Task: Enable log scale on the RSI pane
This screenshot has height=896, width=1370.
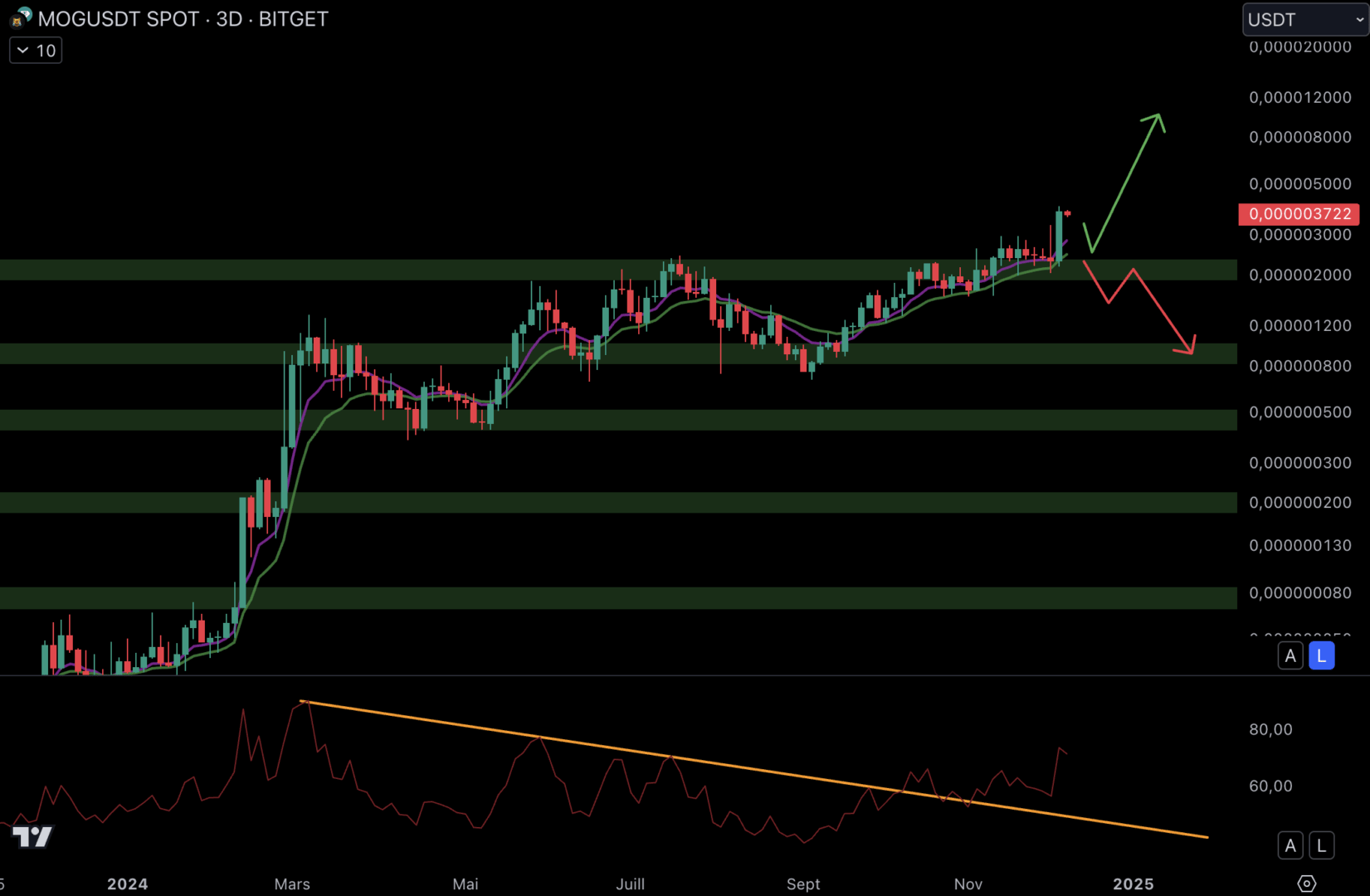Action: 1321,845
